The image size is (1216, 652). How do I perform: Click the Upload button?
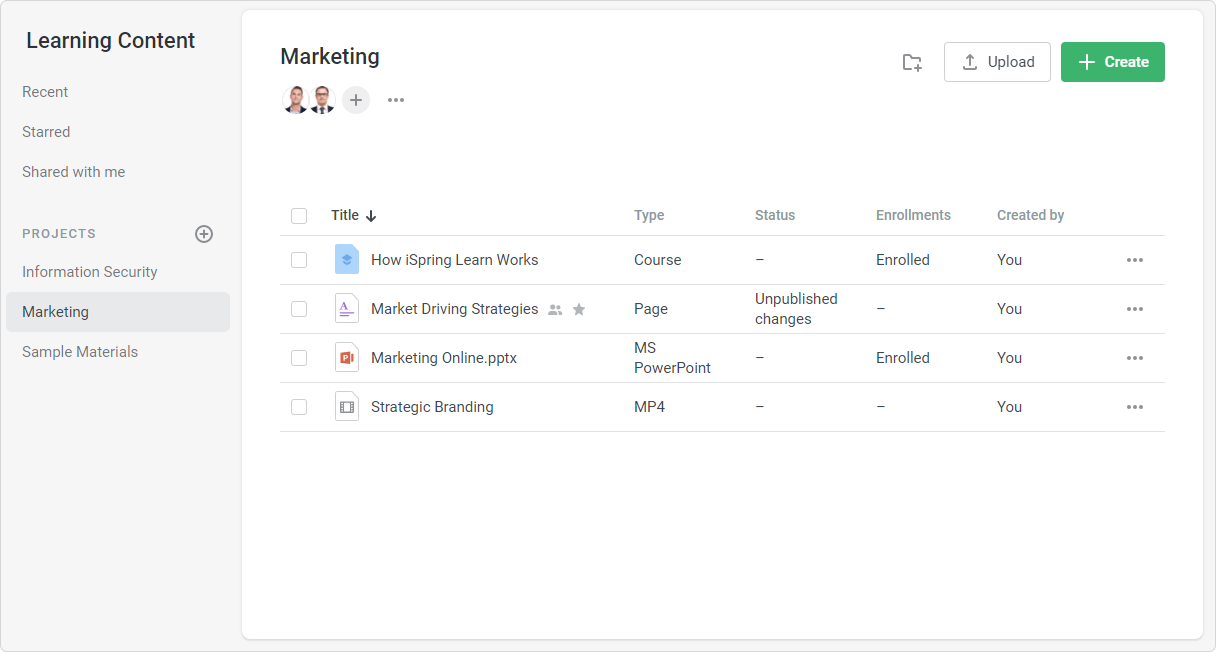(997, 62)
